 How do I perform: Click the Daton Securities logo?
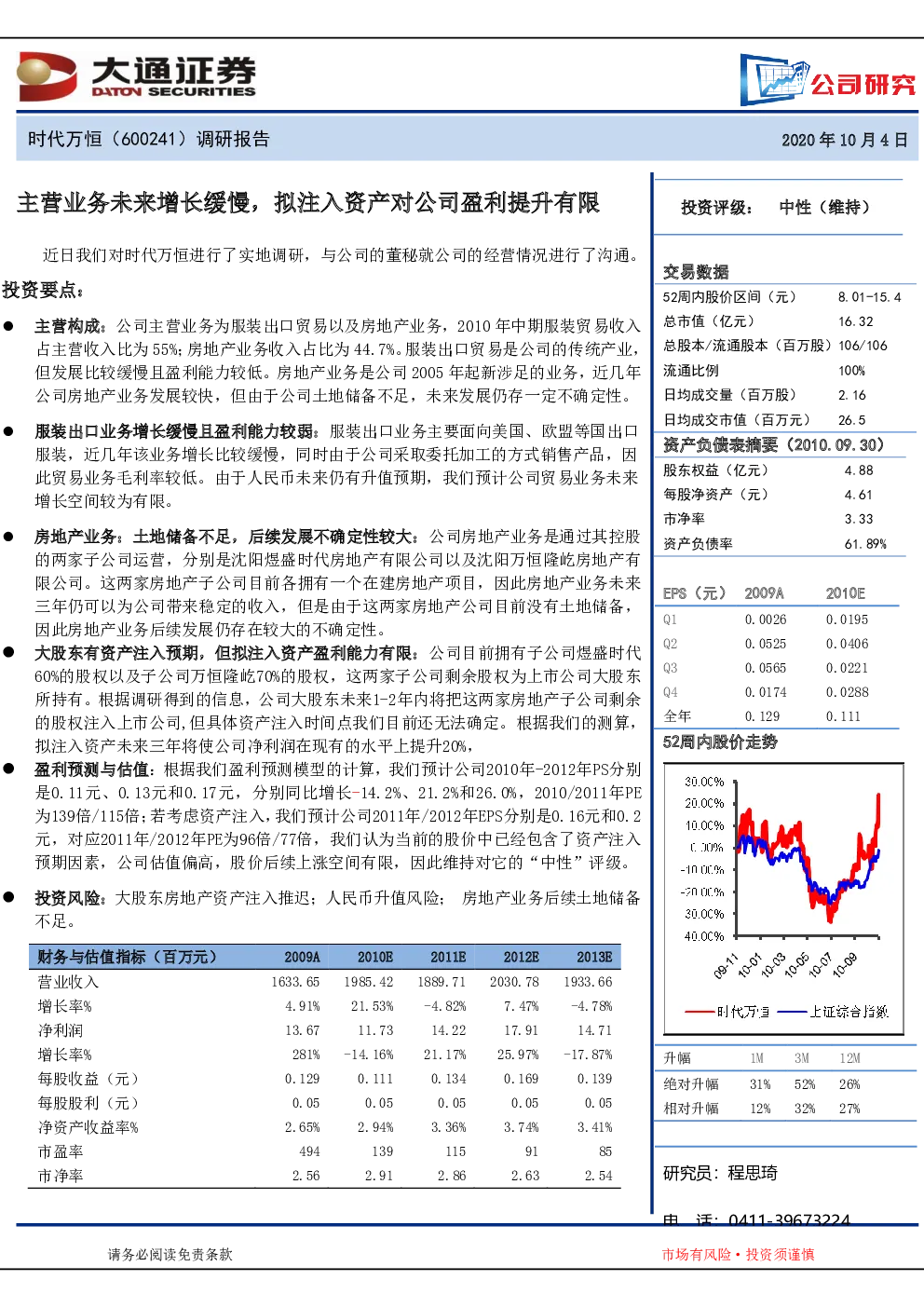[136, 76]
